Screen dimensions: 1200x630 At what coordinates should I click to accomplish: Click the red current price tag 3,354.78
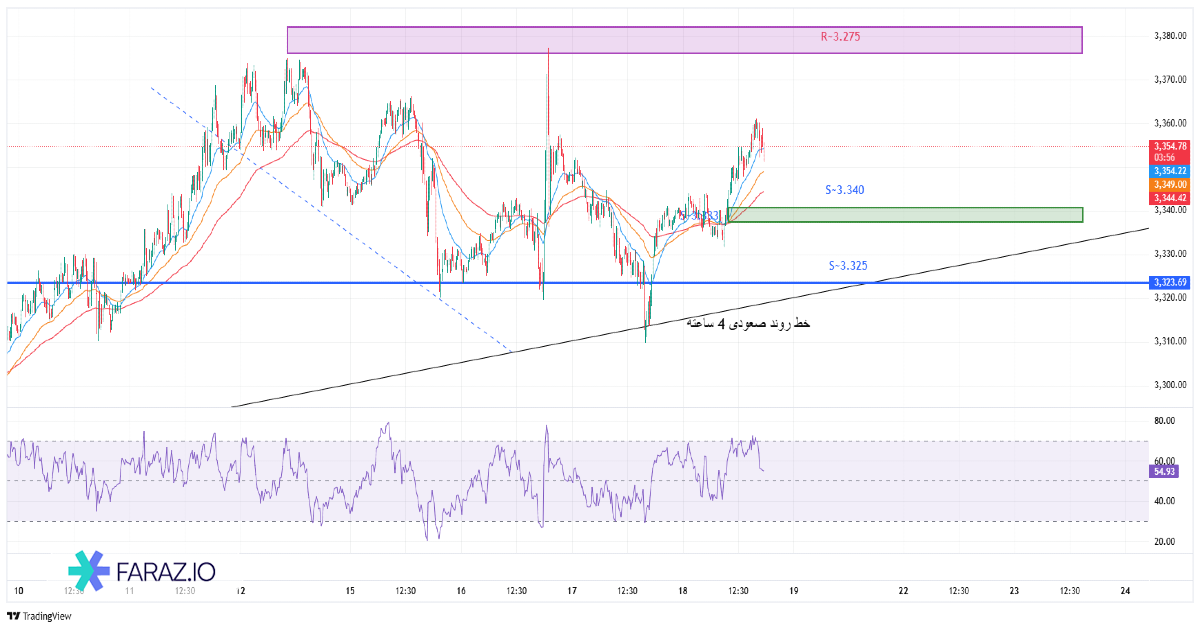pyautogui.click(x=1169, y=146)
